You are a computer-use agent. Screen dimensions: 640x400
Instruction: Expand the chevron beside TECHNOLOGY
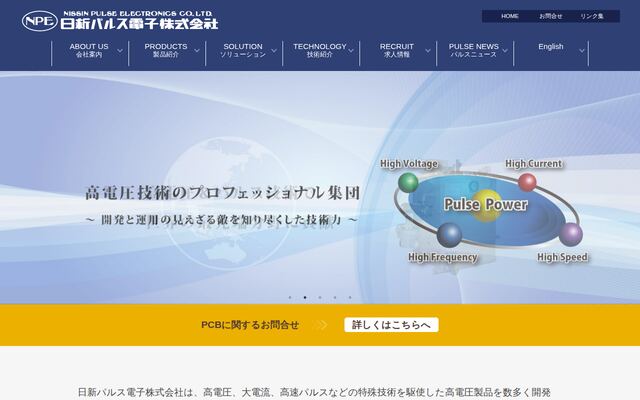[351, 51]
